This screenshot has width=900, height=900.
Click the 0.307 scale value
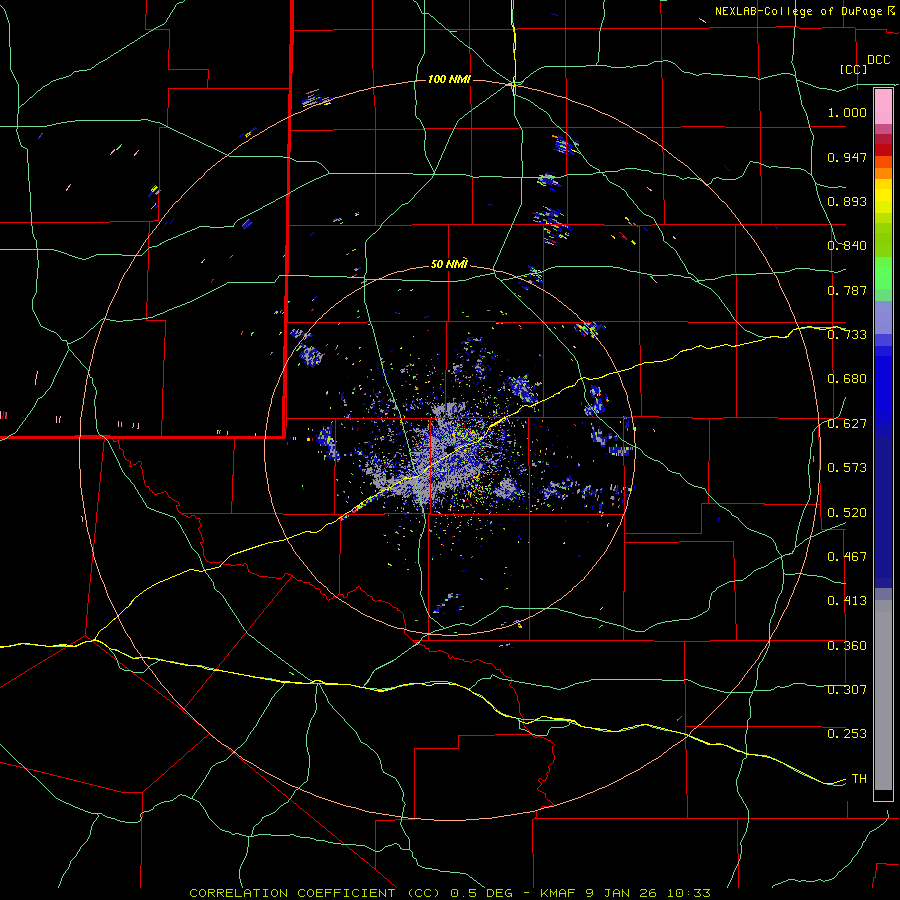pyautogui.click(x=847, y=690)
